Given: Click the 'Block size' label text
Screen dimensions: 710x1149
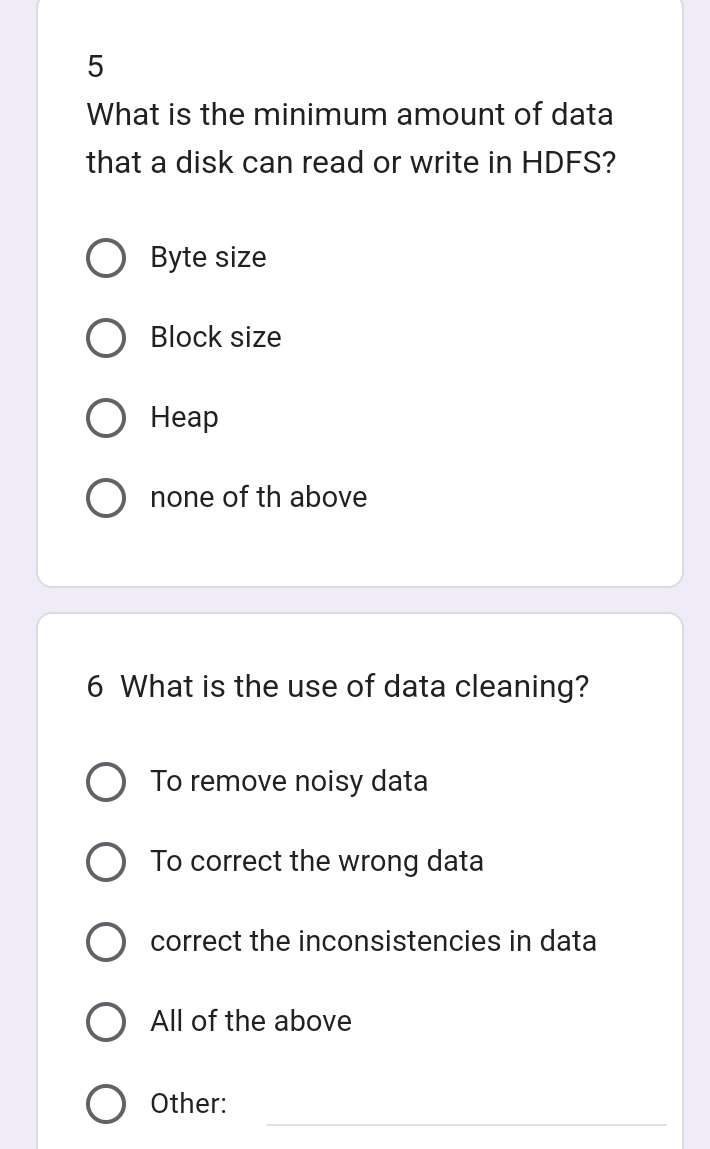Looking at the screenshot, I should pos(215,337).
